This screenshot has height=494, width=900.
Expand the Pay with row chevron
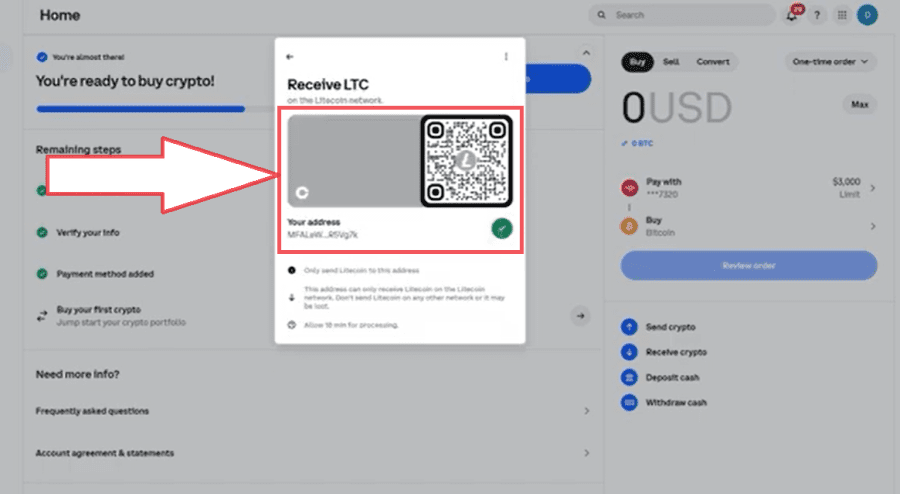872,188
